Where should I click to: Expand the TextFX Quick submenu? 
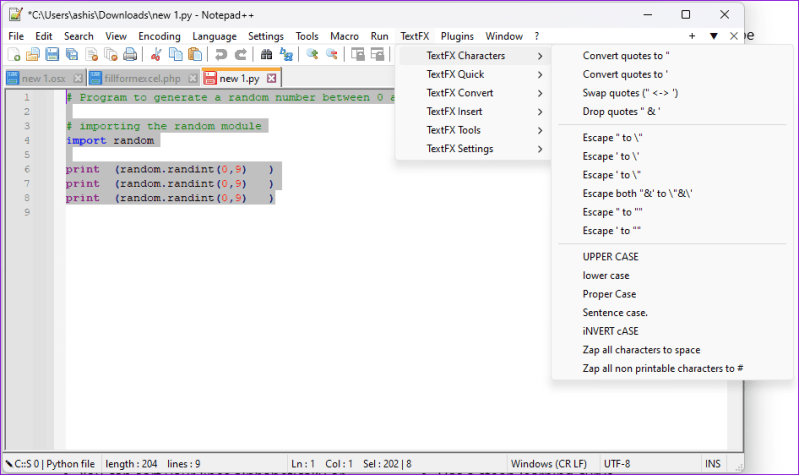click(473, 74)
